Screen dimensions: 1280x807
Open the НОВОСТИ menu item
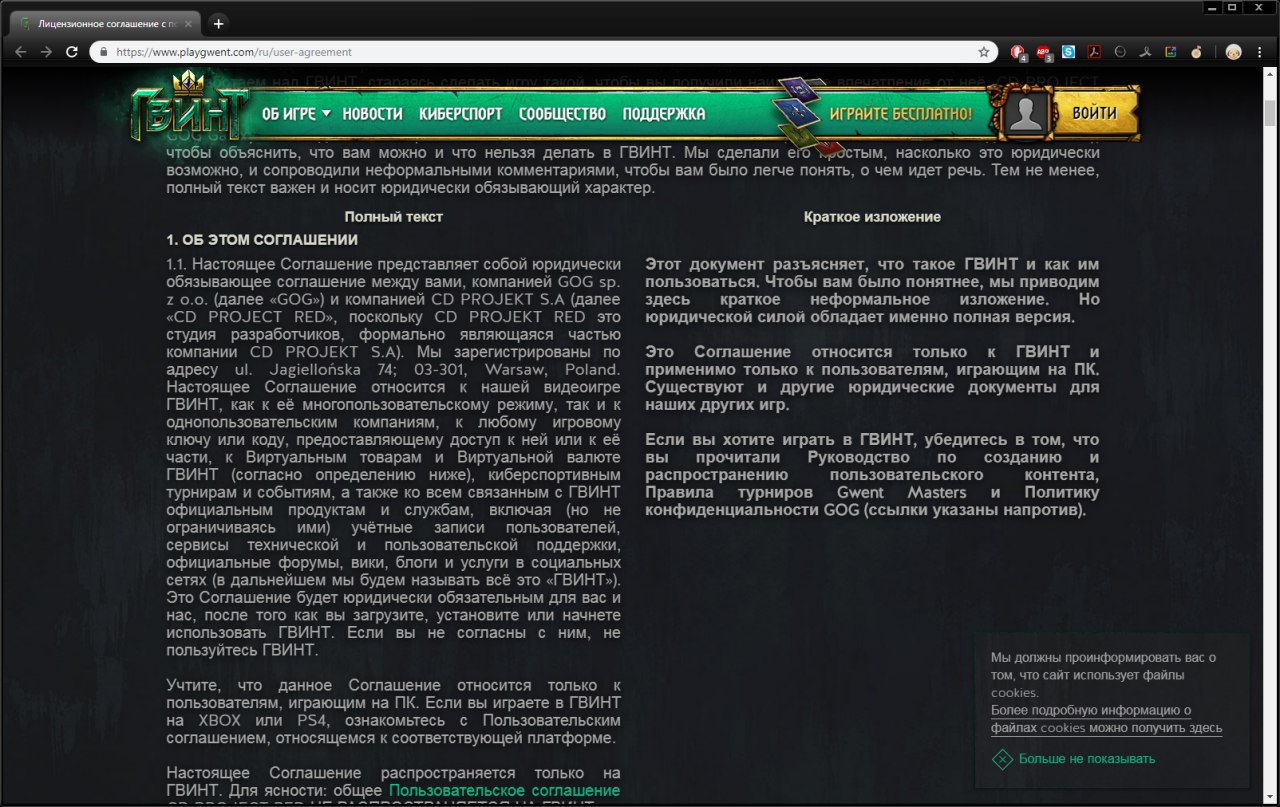click(372, 114)
